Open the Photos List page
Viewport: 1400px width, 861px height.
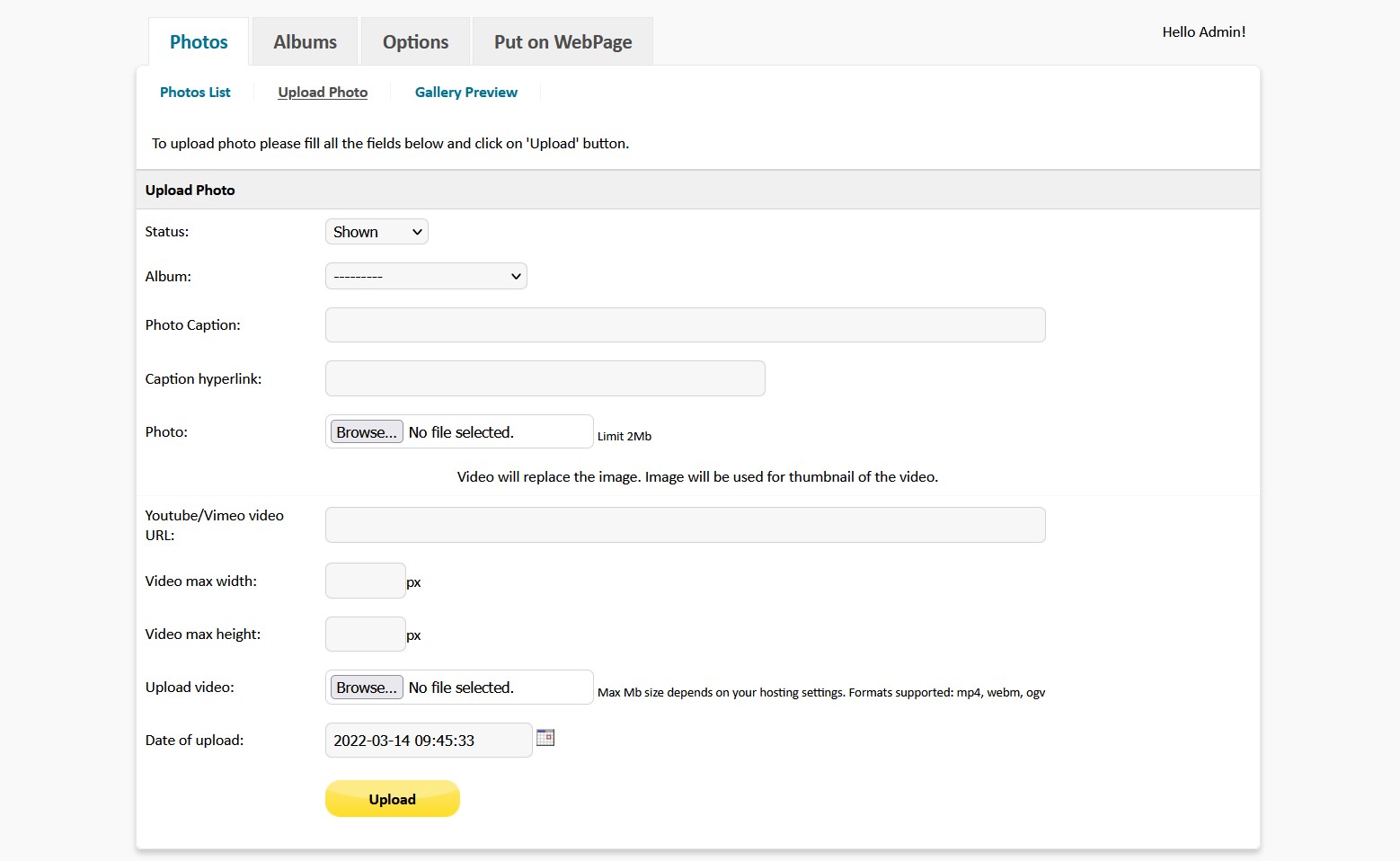click(x=195, y=92)
